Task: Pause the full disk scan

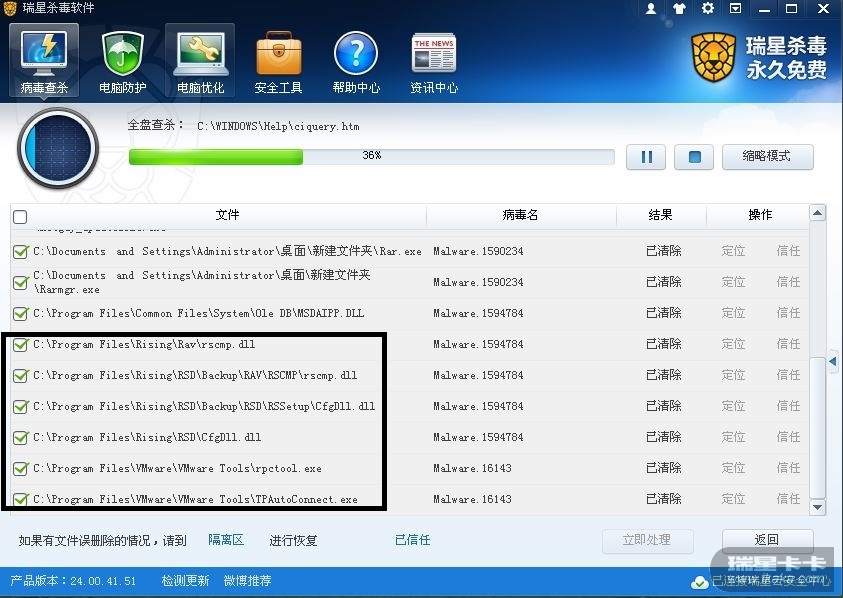Action: tap(646, 157)
